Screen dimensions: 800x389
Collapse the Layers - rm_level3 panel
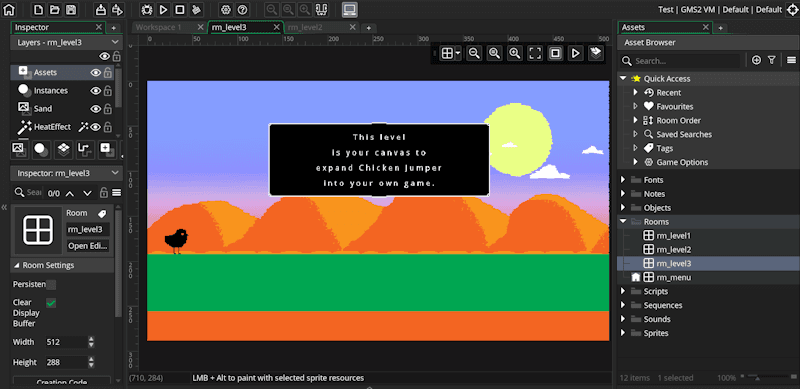click(x=115, y=42)
